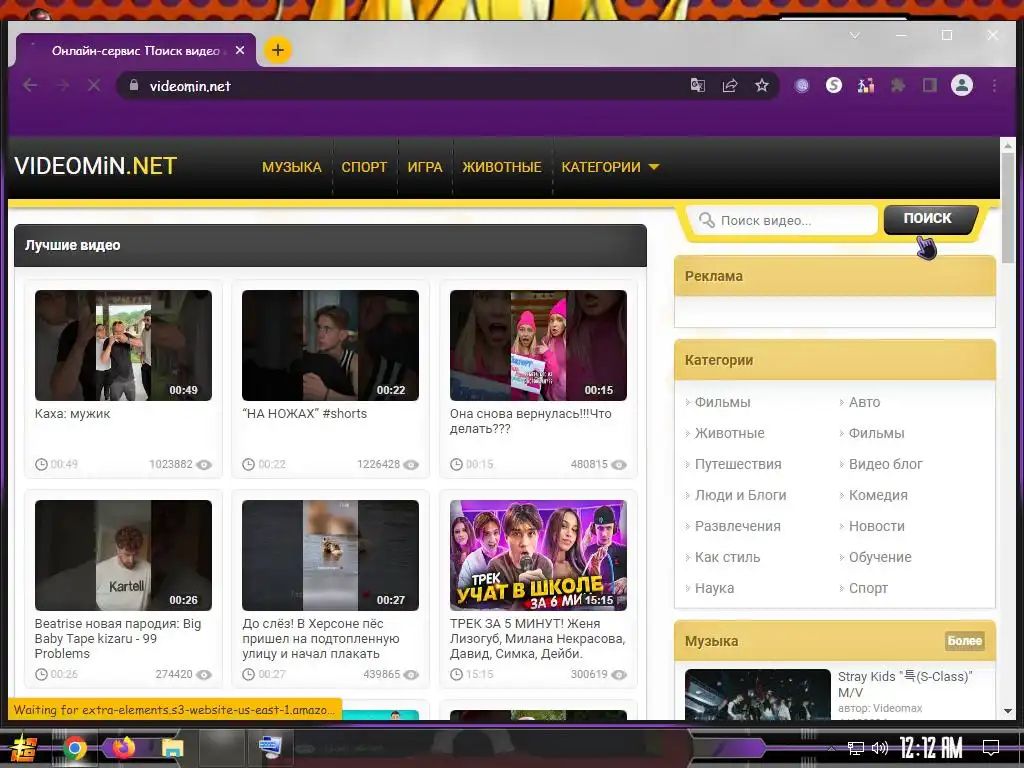This screenshot has height=768, width=1024.
Task: Expand the КАТЕГОРИИ dropdown menu
Action: (610, 167)
